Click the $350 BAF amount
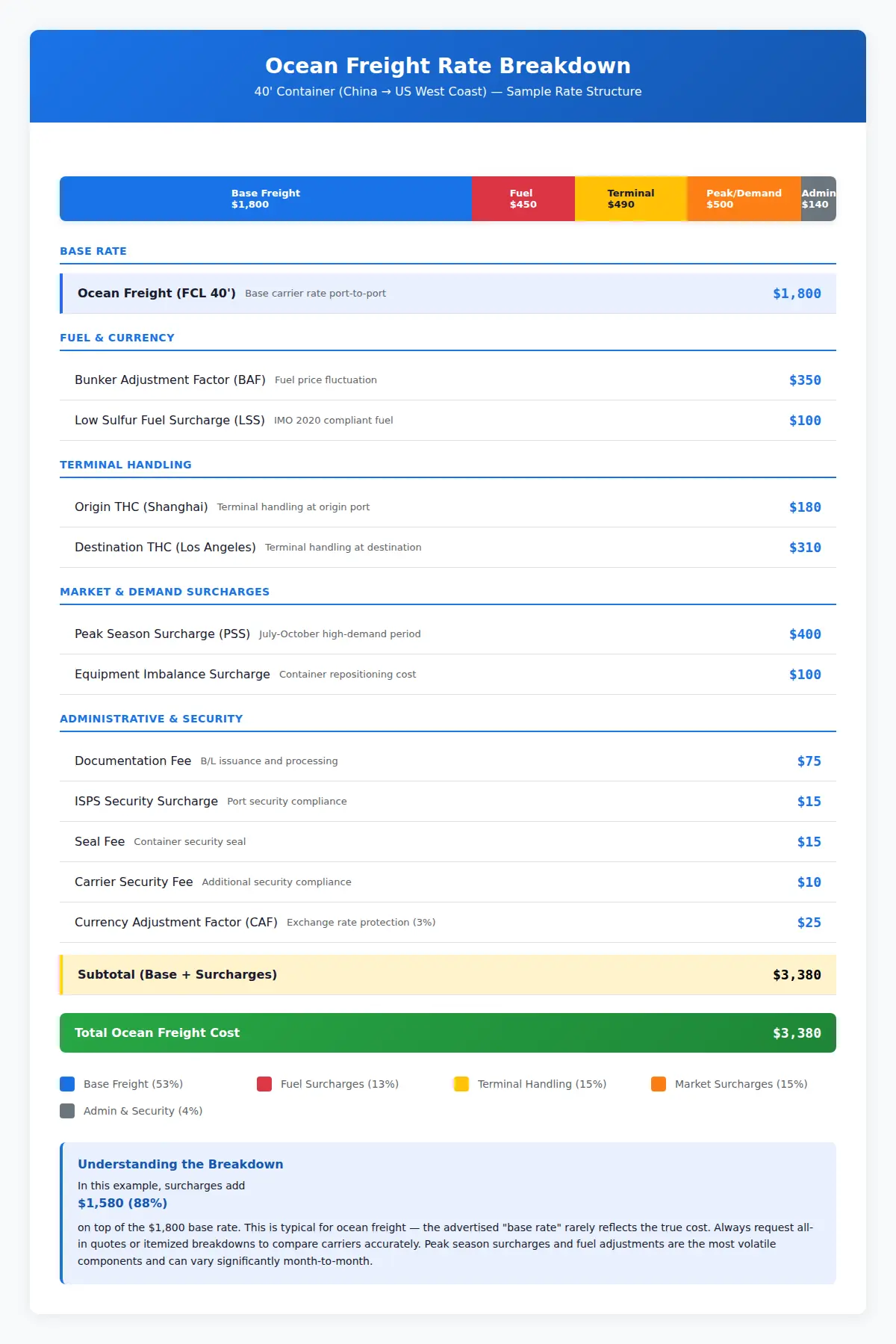 coord(805,380)
